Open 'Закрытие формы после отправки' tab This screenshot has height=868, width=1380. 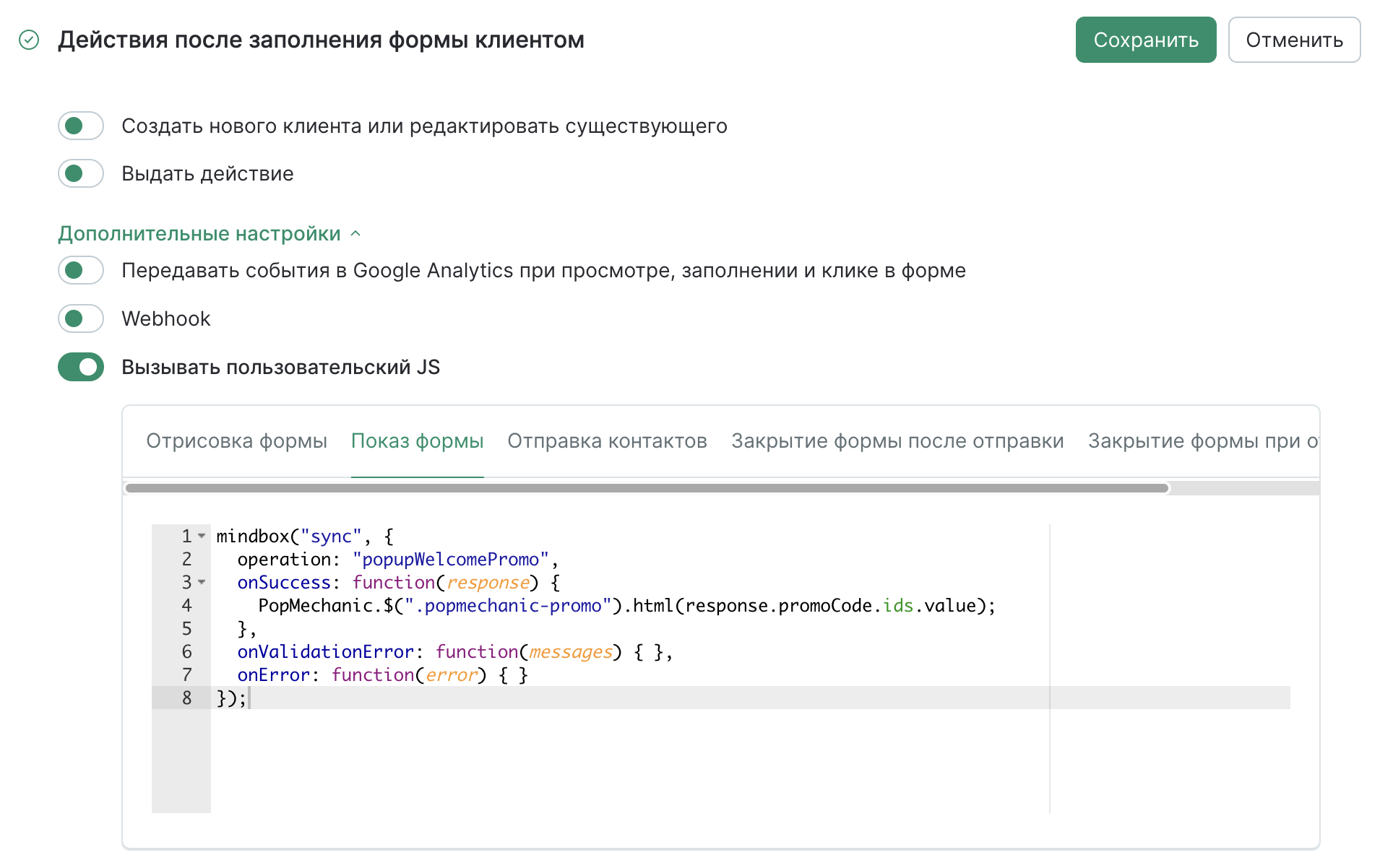tap(897, 440)
